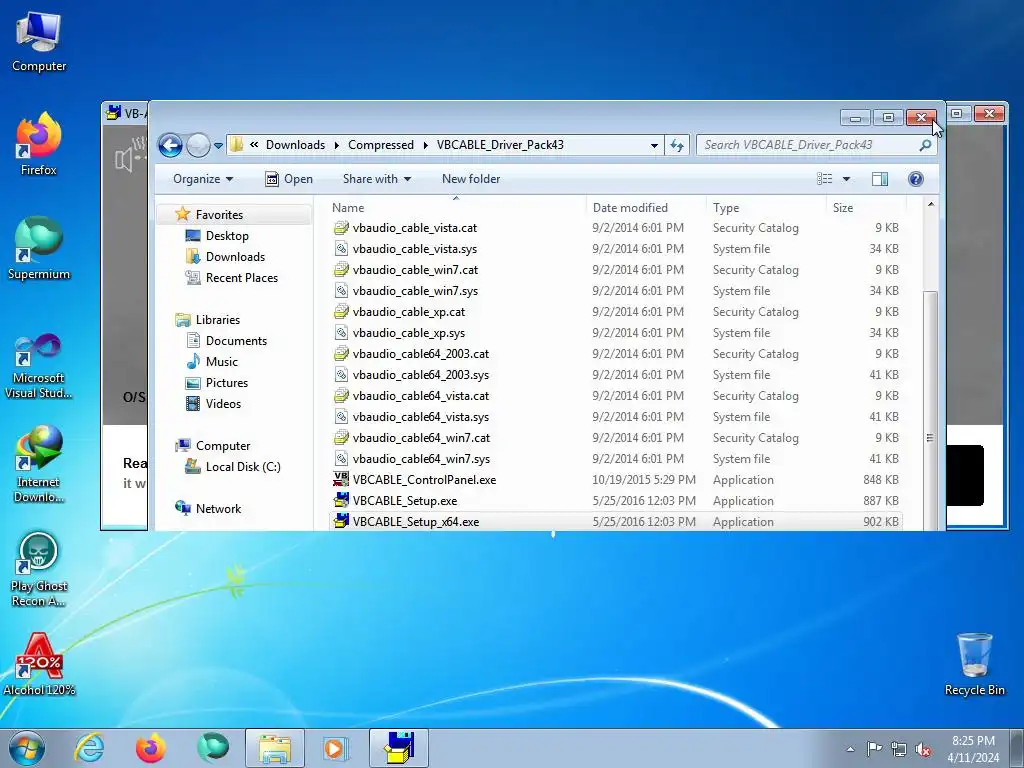
Task: Open Play Ghost Recon desktop shortcut
Action: 39,568
